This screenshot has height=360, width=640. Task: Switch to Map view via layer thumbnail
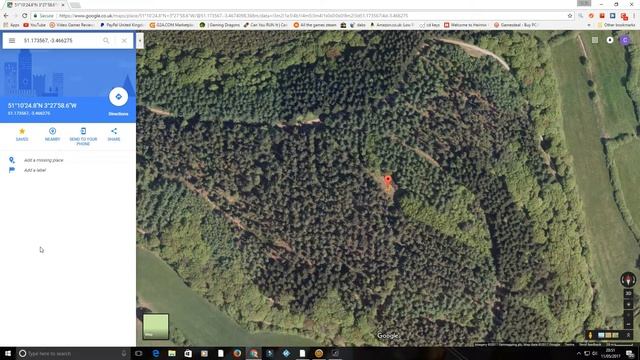[x=156, y=326]
